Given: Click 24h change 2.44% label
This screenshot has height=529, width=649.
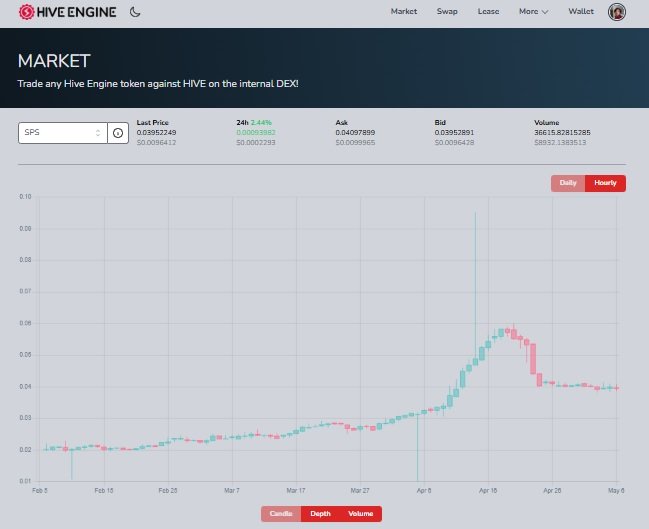Looking at the screenshot, I should (261, 123).
